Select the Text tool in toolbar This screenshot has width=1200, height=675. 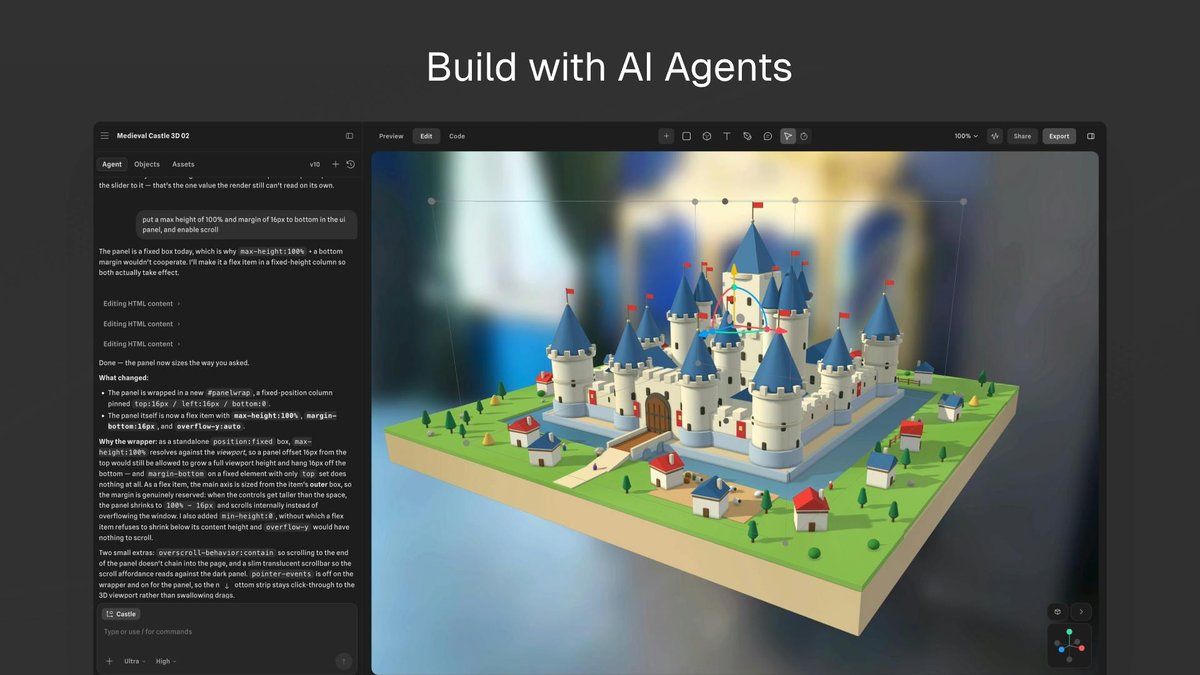(727, 136)
